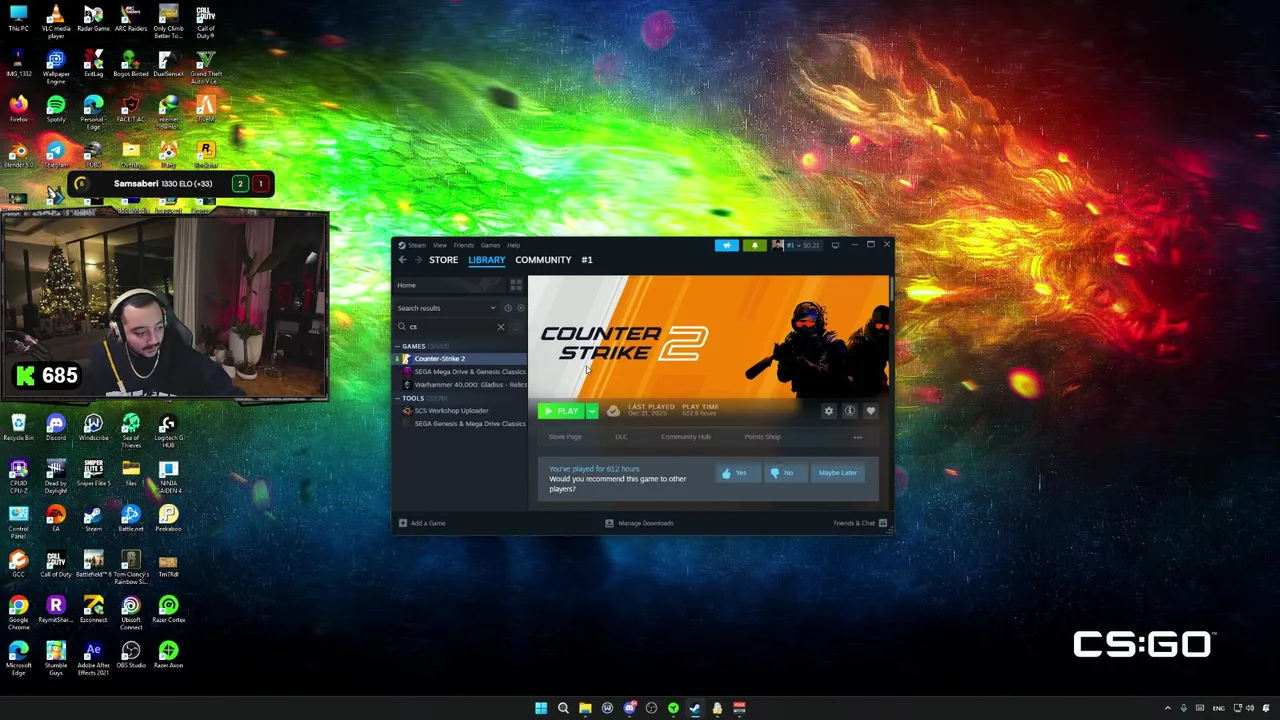Screen dimensions: 1280x720
Task: Click the FACEIT AC desktop icon
Action: [130, 110]
